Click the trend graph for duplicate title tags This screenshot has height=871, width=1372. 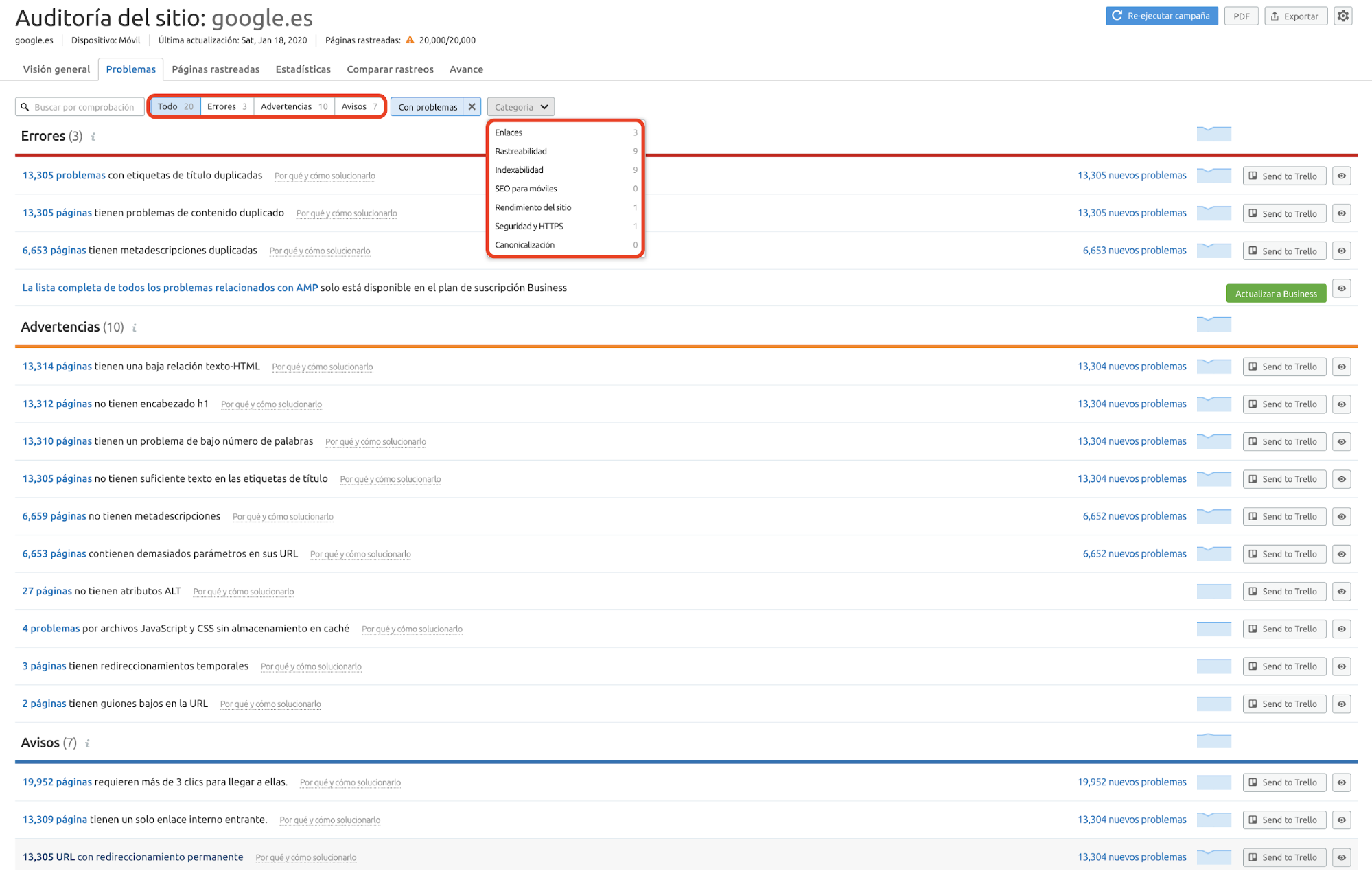coord(1213,176)
